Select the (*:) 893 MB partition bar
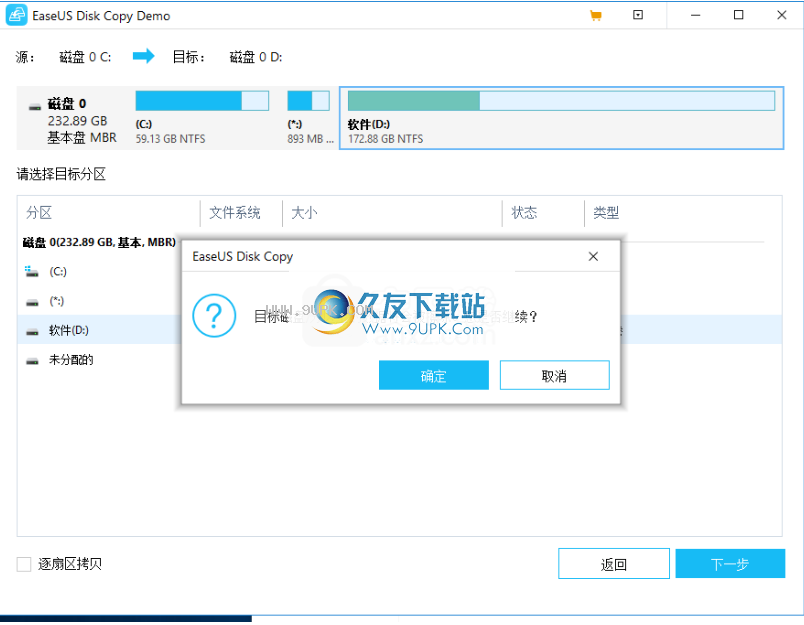Screen dimensions: 804x625 308,100
